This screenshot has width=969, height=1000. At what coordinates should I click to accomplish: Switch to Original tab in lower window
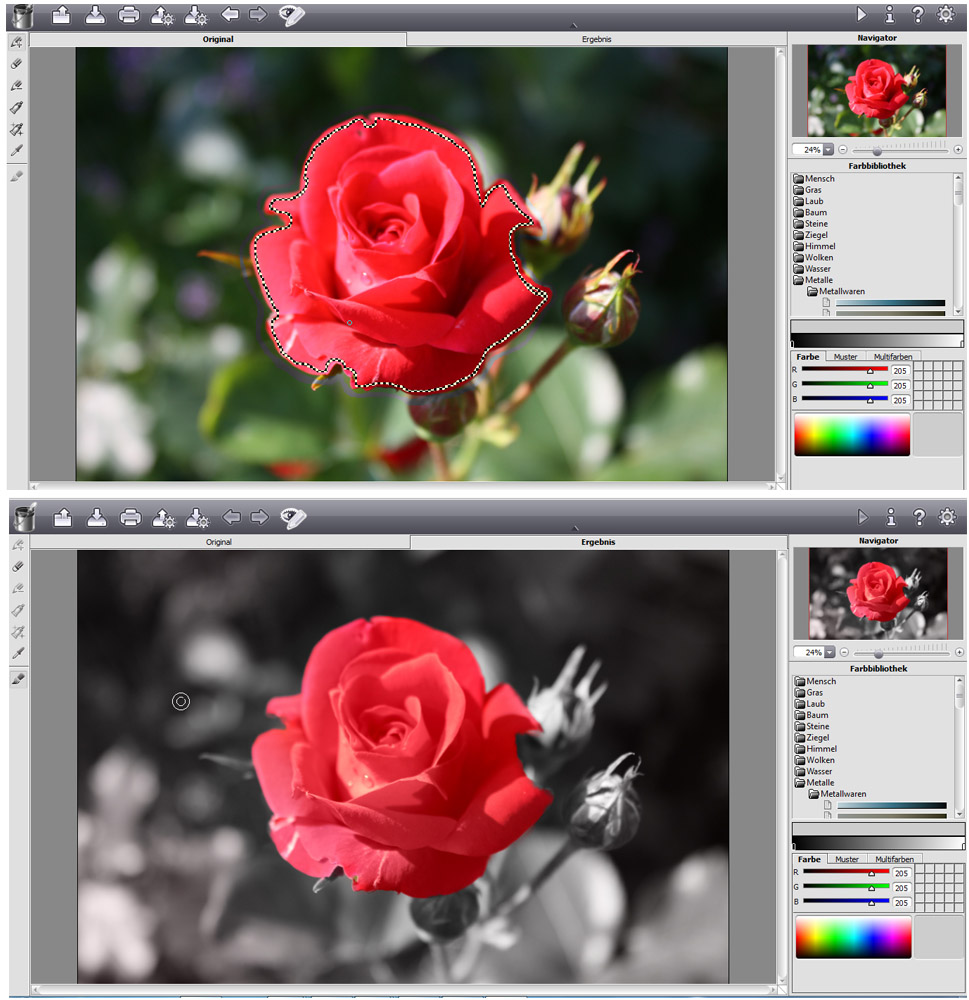219,542
